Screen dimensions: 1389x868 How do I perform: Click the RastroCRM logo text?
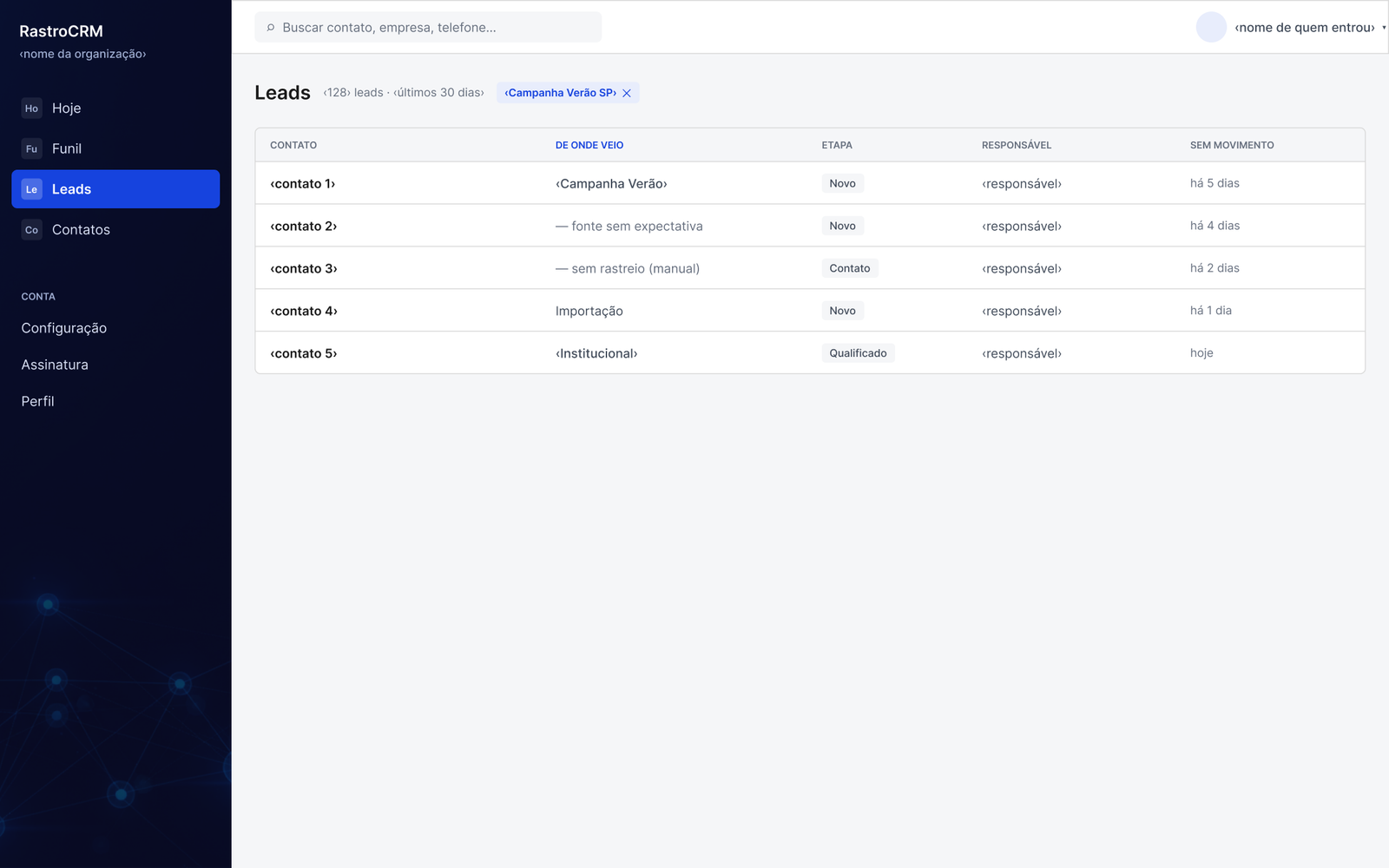pyautogui.click(x=62, y=31)
